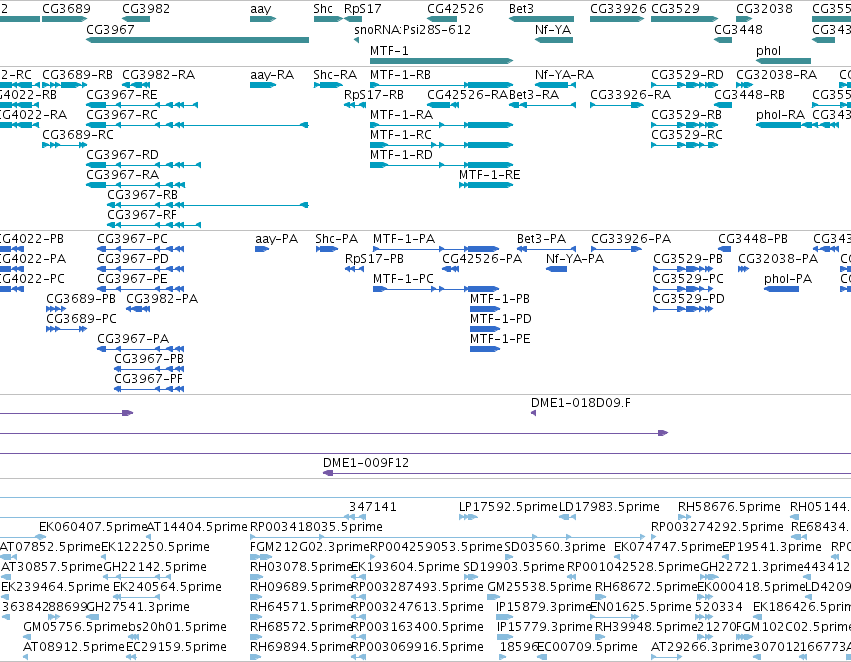Image resolution: width=851 pixels, height=662 pixels.
Task: Open transcript MTF-1-RE
Action: click(486, 185)
